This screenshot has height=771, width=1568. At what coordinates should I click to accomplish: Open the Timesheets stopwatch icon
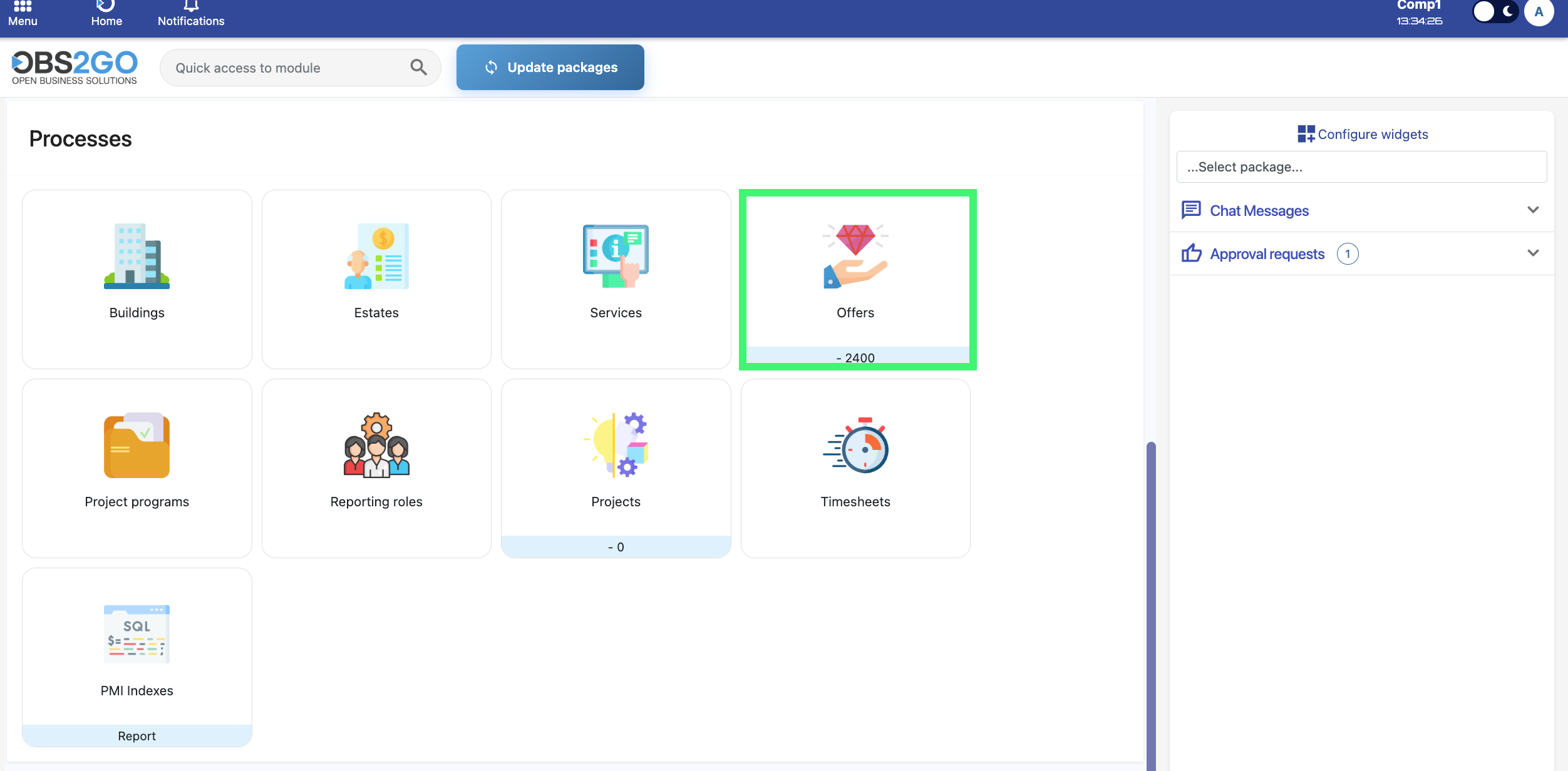pyautogui.click(x=855, y=445)
